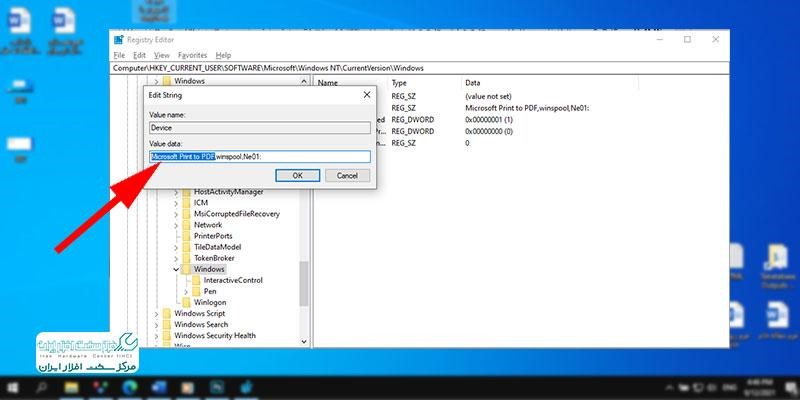Click the Winlogon folder icon
The image size is (800, 400).
187,303
